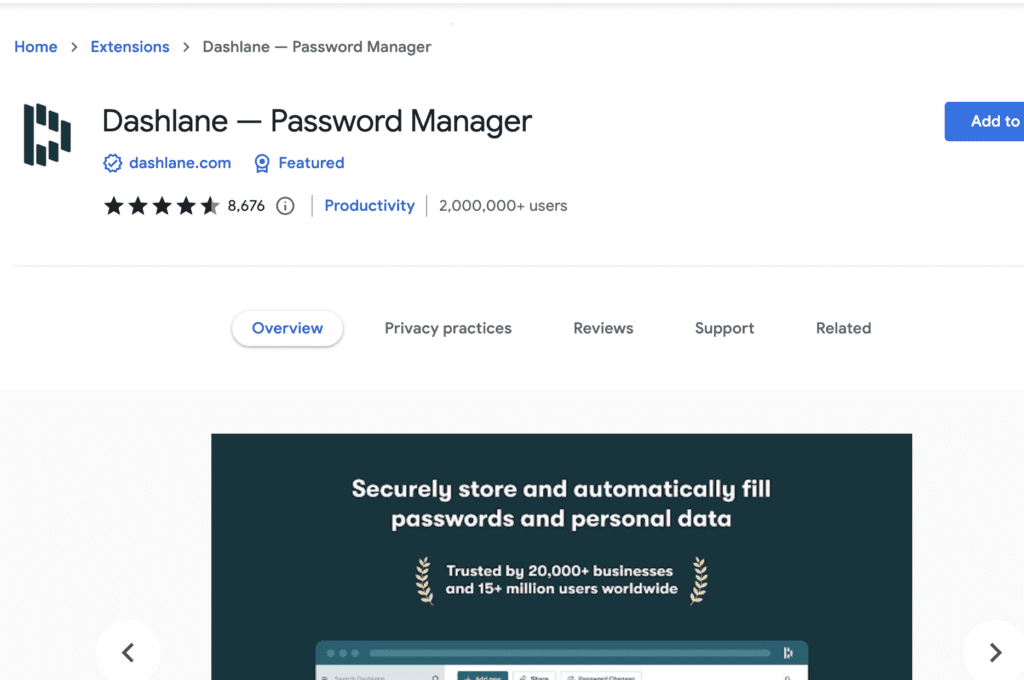
Task: Click the Dashlane logo icon
Action: [x=47, y=135]
